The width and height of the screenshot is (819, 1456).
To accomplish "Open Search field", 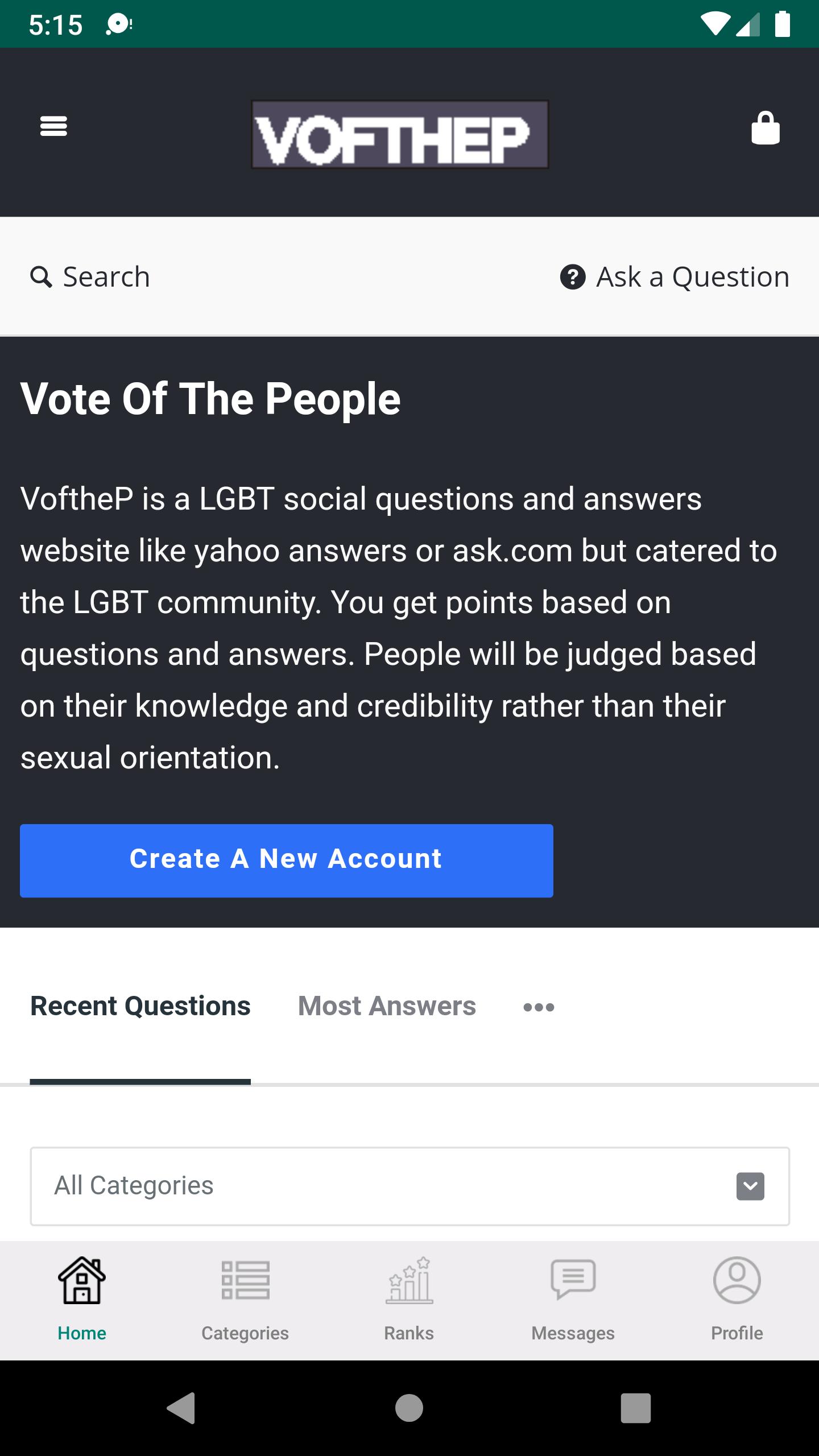I will (90, 277).
